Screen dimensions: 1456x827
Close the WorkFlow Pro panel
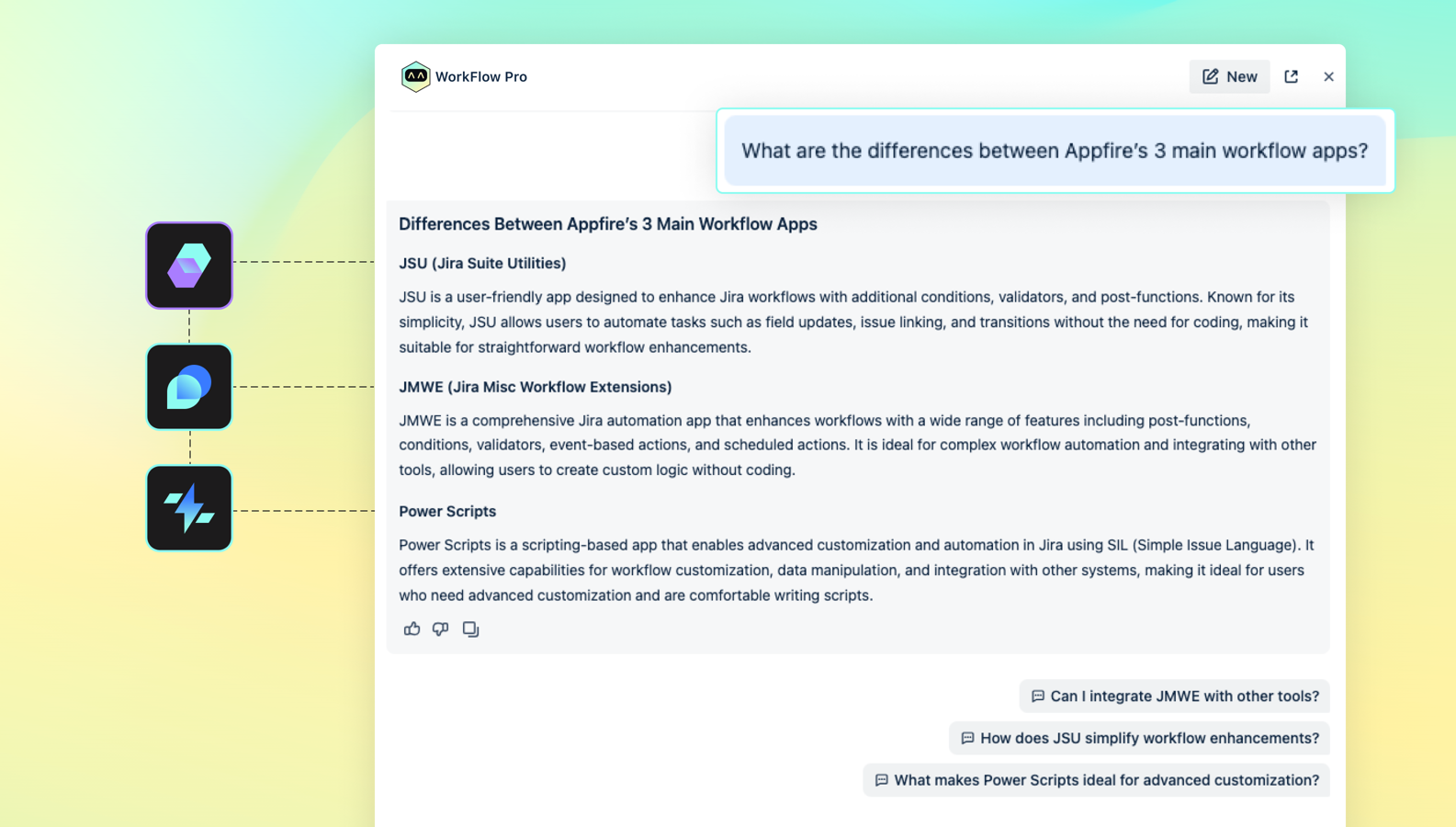coord(1328,76)
